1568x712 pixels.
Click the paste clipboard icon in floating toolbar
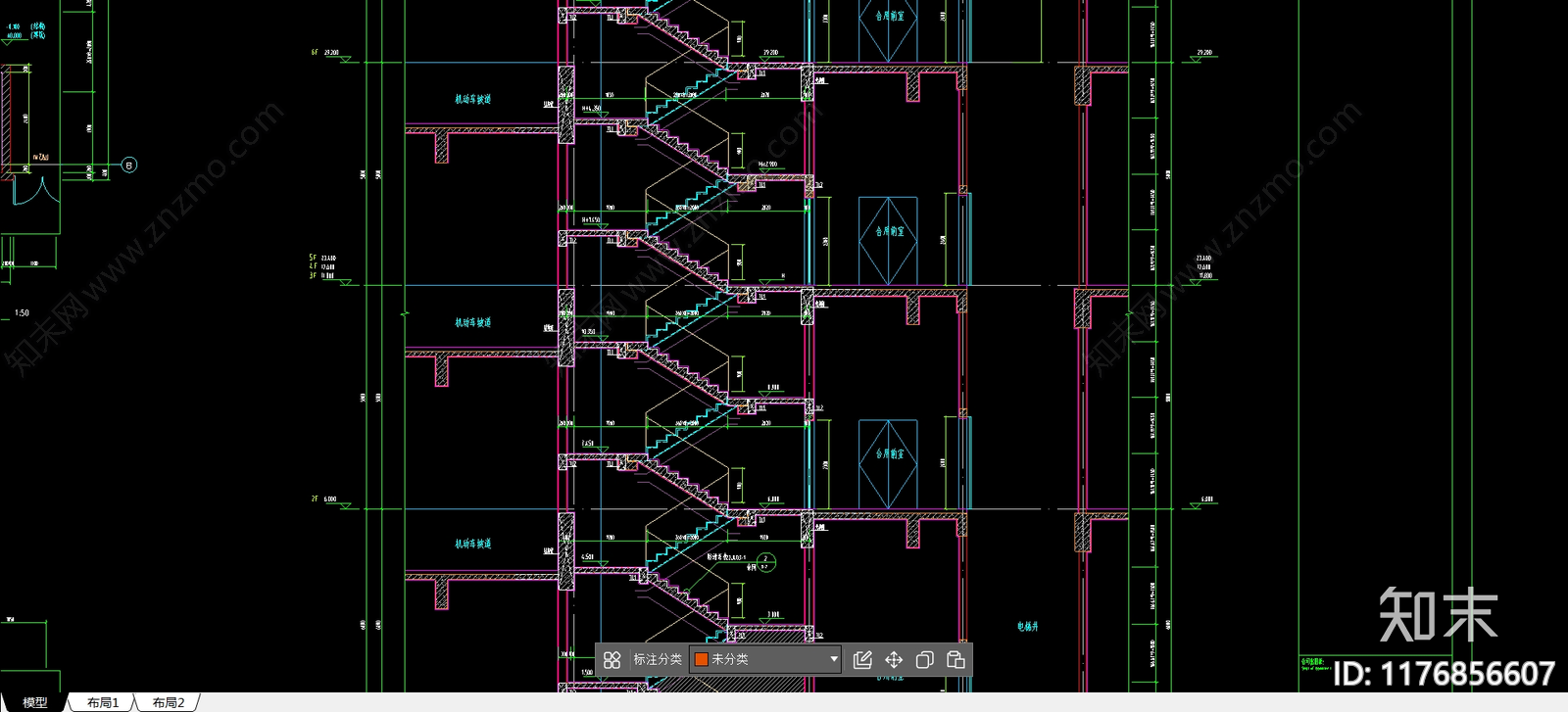coord(955,660)
